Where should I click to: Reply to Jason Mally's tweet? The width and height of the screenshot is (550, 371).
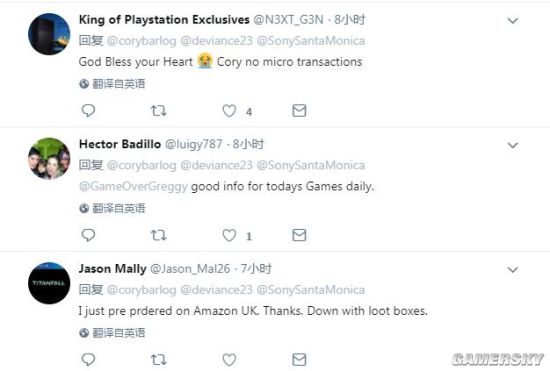(88, 359)
